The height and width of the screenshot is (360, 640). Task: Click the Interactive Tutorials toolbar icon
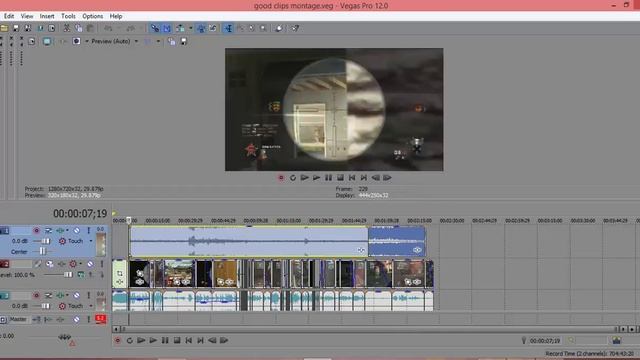click(x=279, y=28)
